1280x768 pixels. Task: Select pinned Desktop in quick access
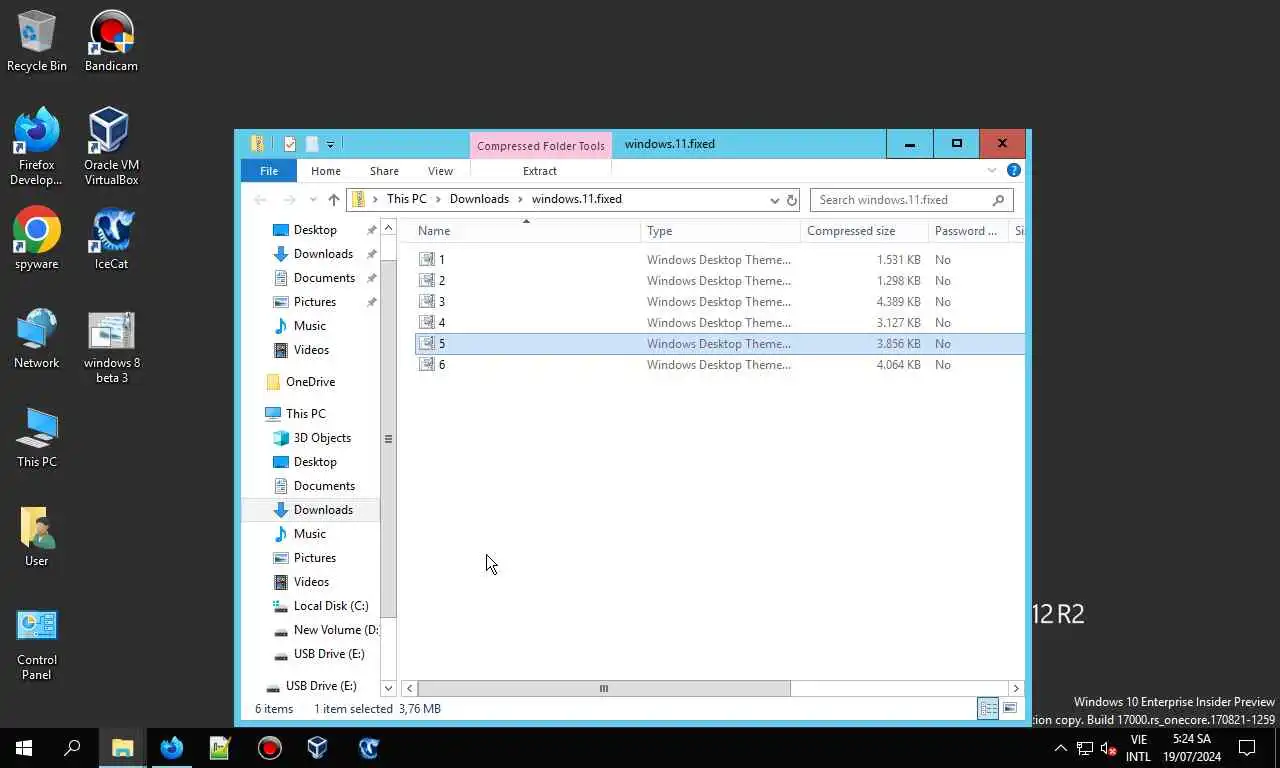click(x=315, y=230)
